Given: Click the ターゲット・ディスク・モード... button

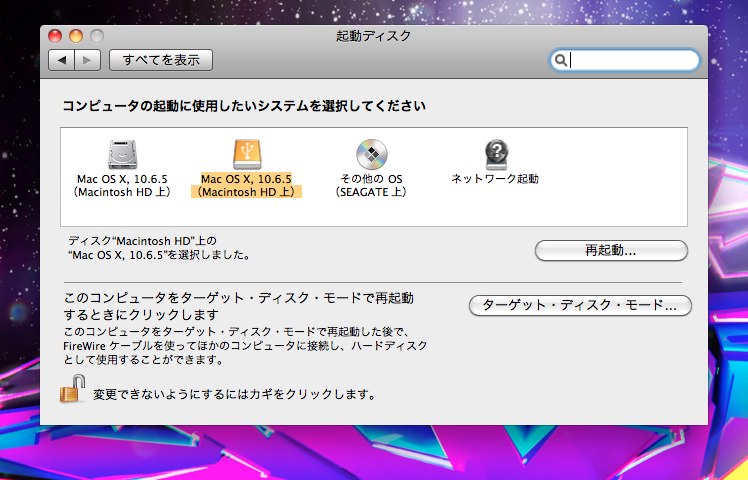Looking at the screenshot, I should coord(580,305).
